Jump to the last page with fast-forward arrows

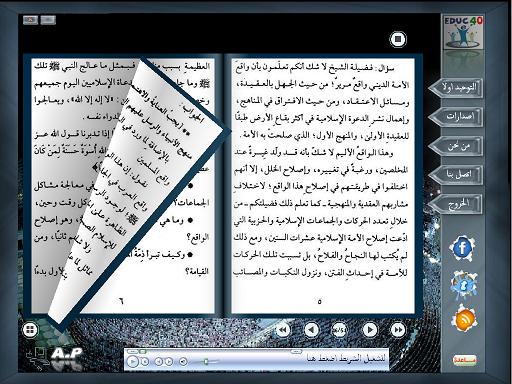pos(398,330)
